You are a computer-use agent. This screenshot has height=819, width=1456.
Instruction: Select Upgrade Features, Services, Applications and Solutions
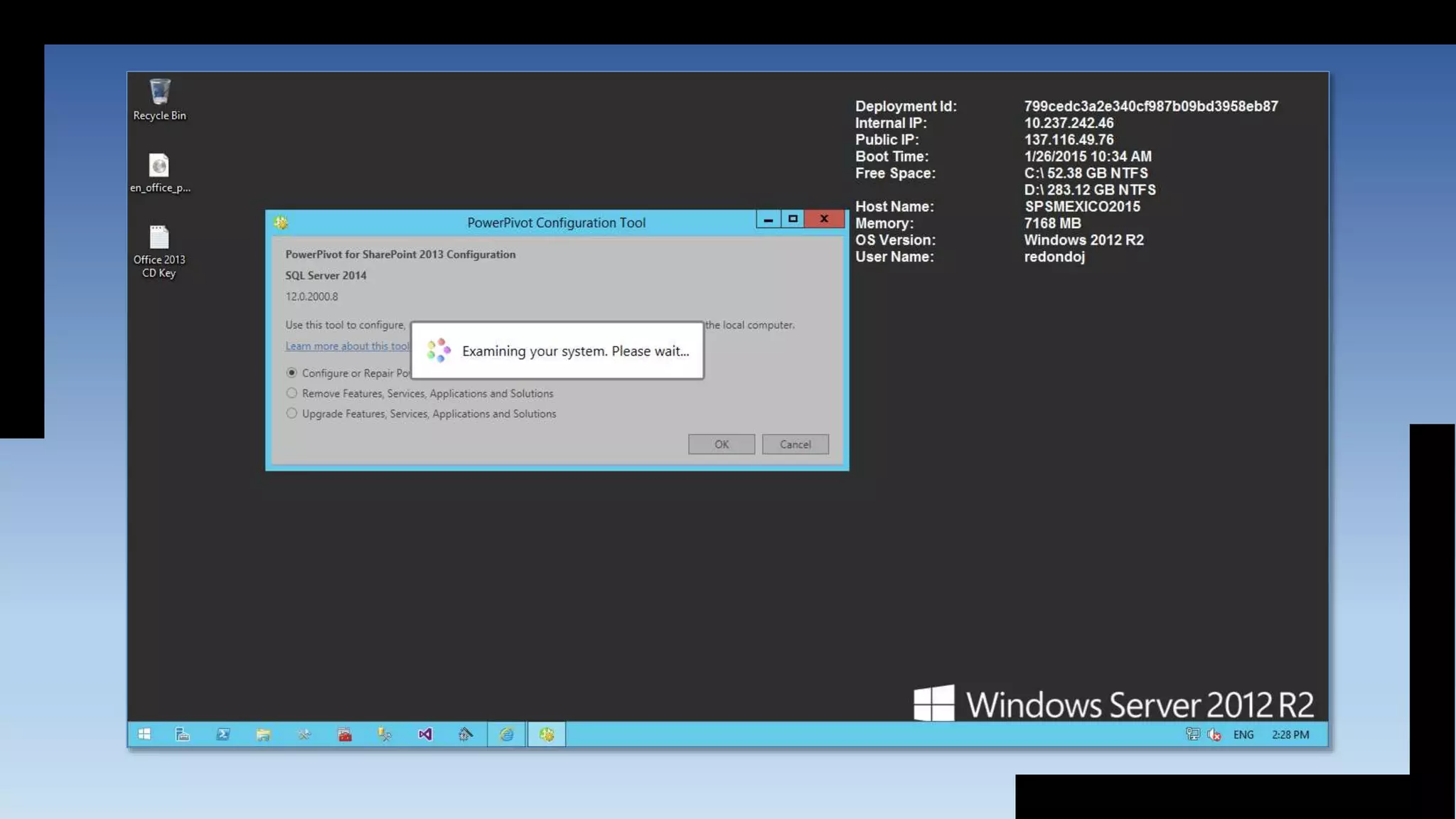coord(291,414)
